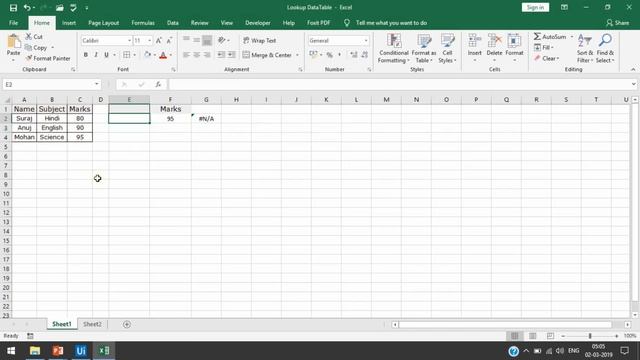Viewport: 640px width, 360px height.
Task: Click the Undo arrow icon
Action: [x=27, y=7]
